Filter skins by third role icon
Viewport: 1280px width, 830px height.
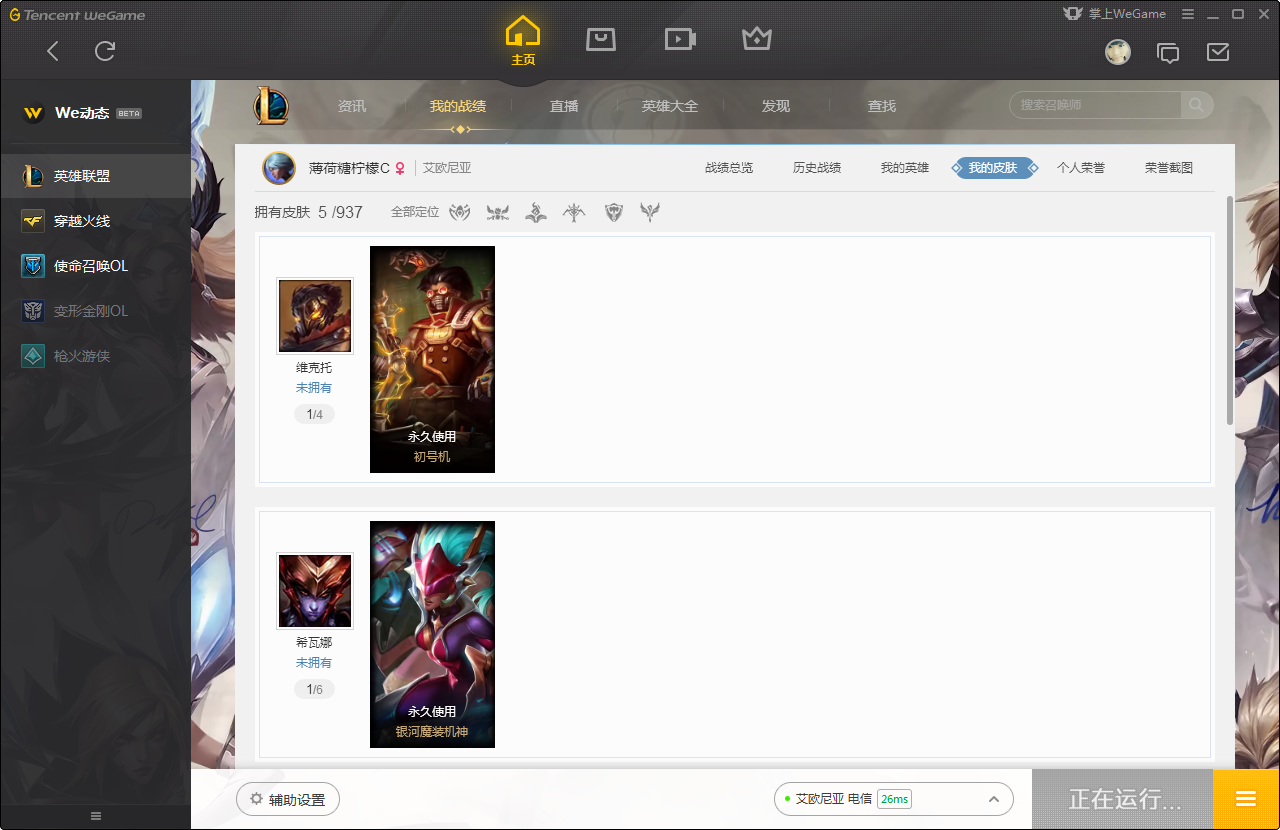click(536, 212)
